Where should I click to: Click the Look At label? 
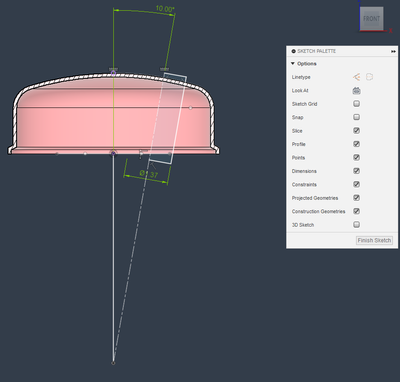[x=300, y=91]
